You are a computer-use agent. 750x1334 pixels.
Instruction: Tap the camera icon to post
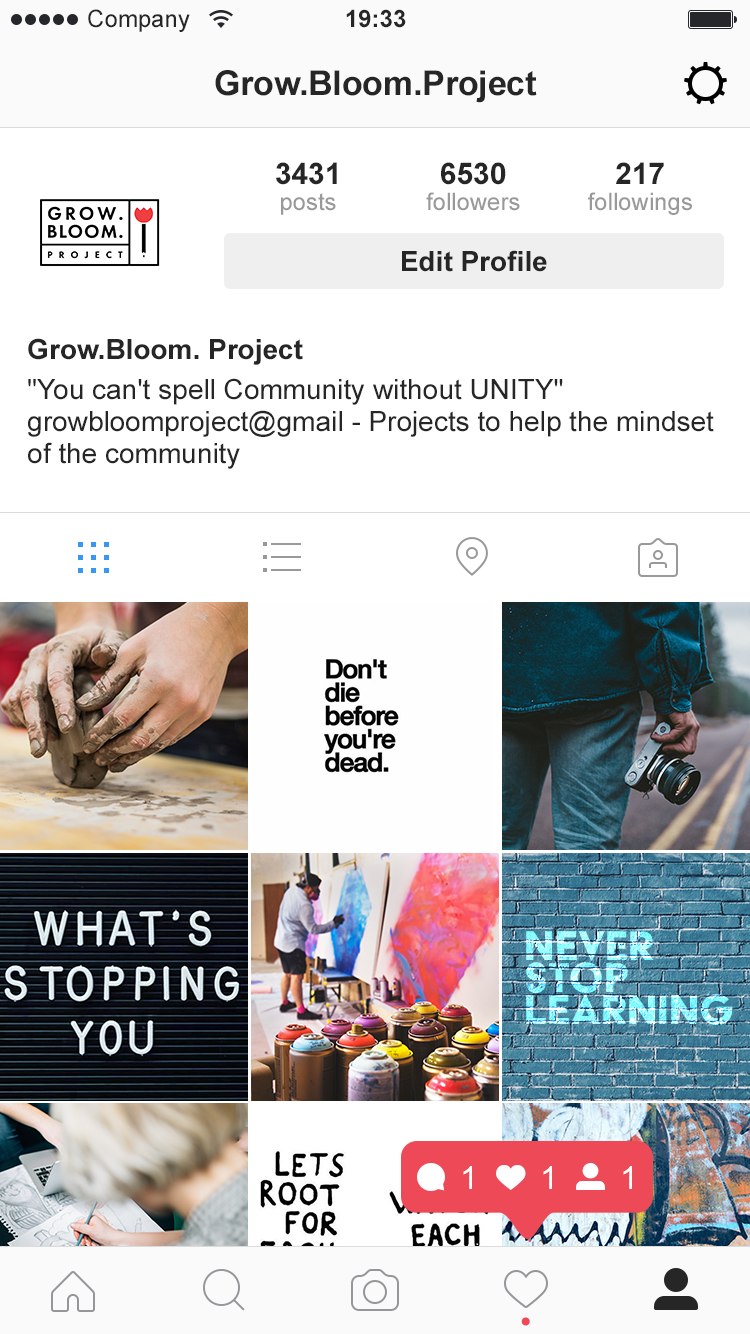pyautogui.click(x=375, y=1291)
